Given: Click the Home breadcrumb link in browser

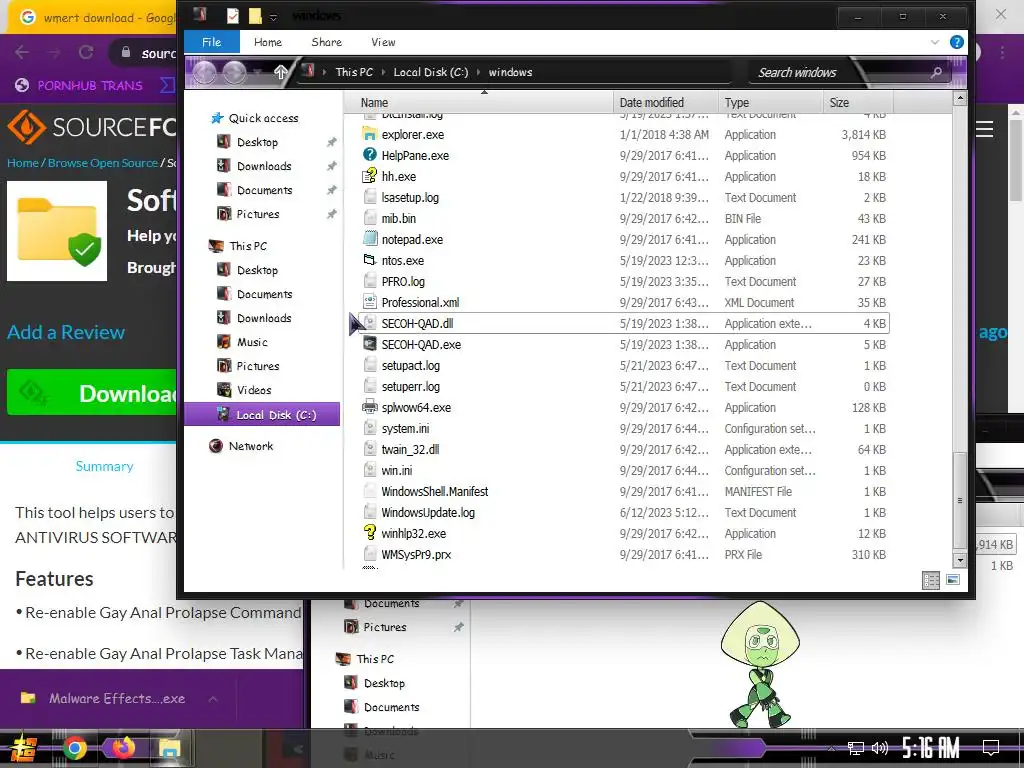Looking at the screenshot, I should click(23, 163).
